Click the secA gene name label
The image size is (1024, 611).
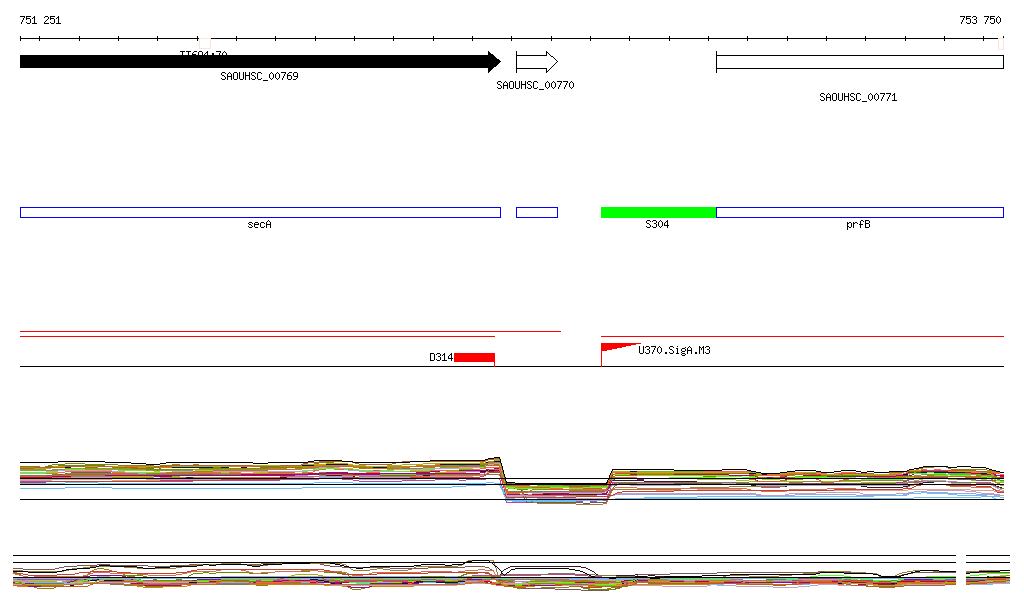point(260,225)
